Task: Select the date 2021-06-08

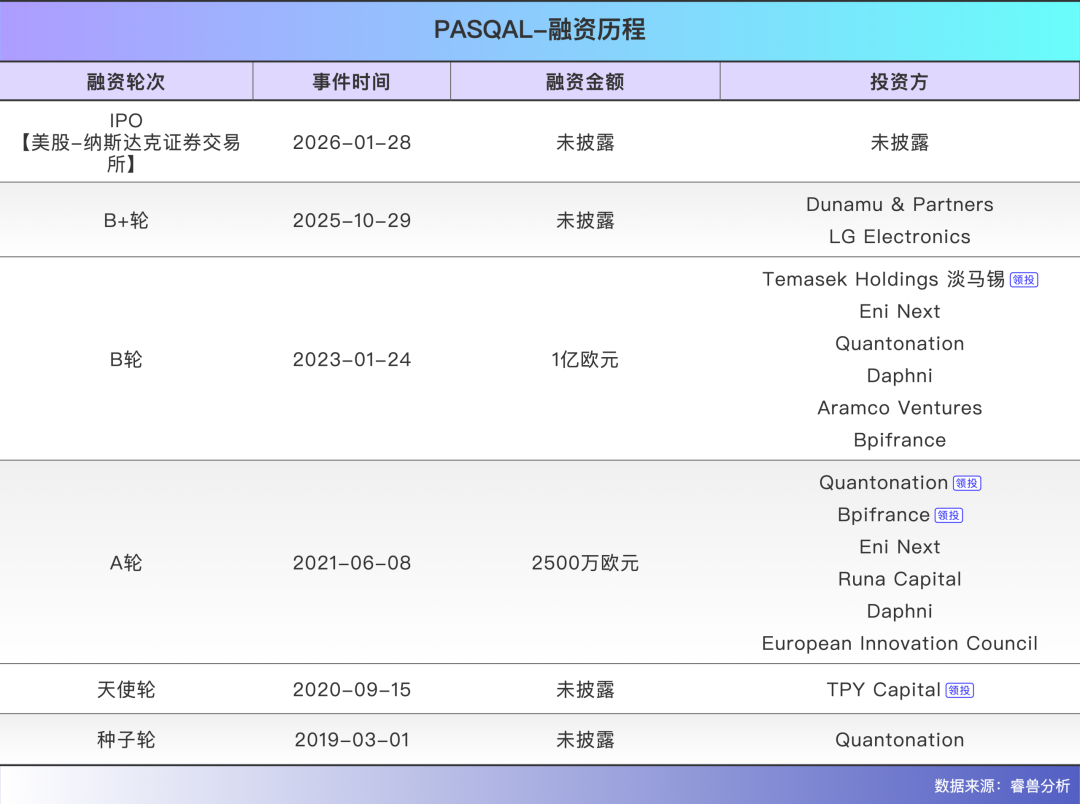Action: pos(351,563)
